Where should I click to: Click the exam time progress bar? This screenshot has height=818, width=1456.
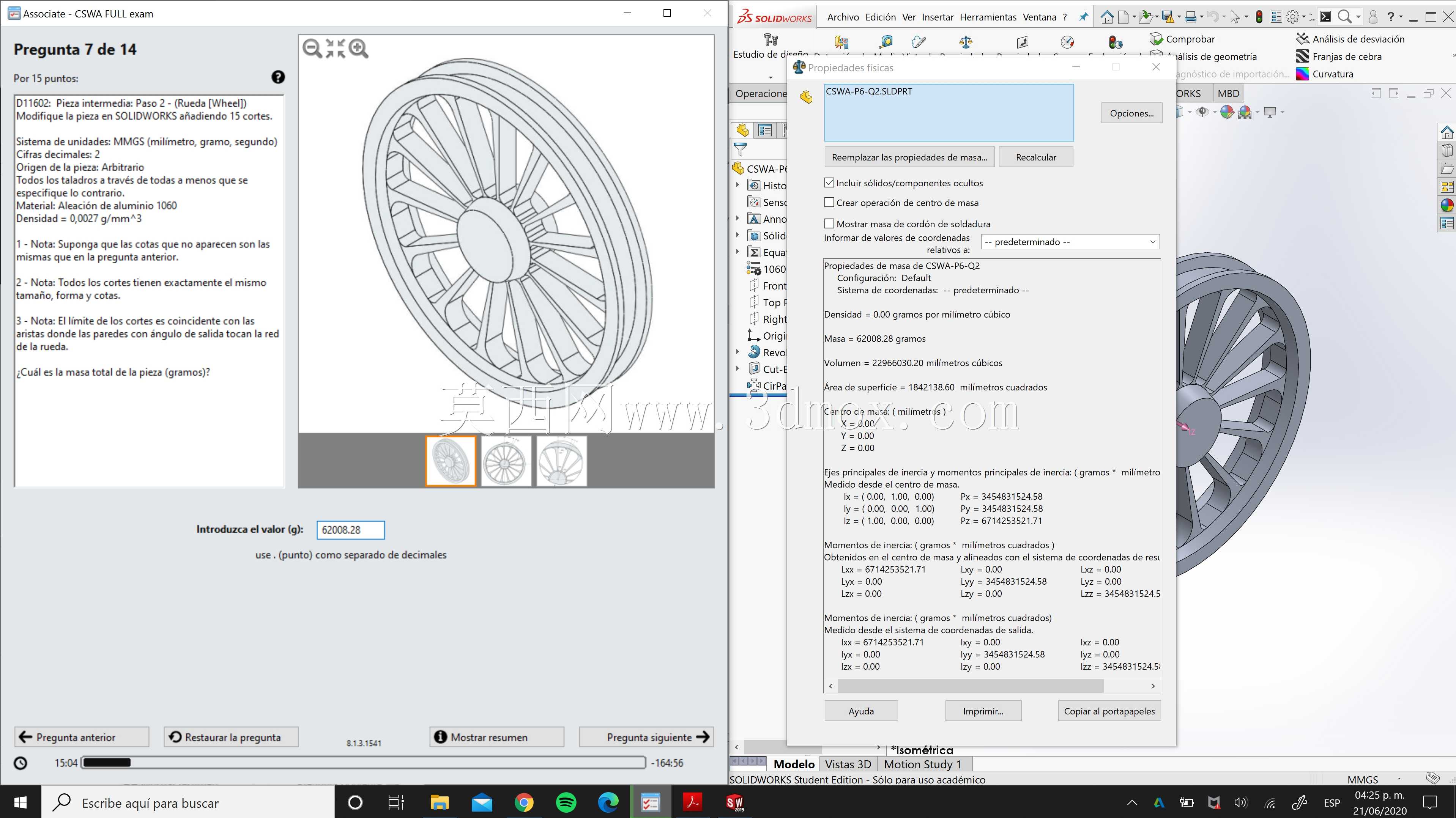(x=364, y=763)
